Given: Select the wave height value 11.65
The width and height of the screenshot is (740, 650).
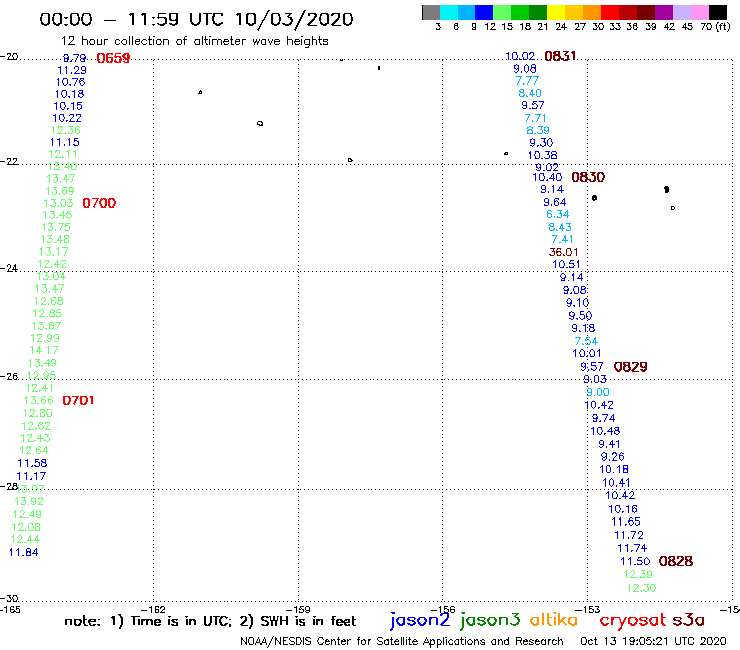Looking at the screenshot, I should tap(626, 522).
